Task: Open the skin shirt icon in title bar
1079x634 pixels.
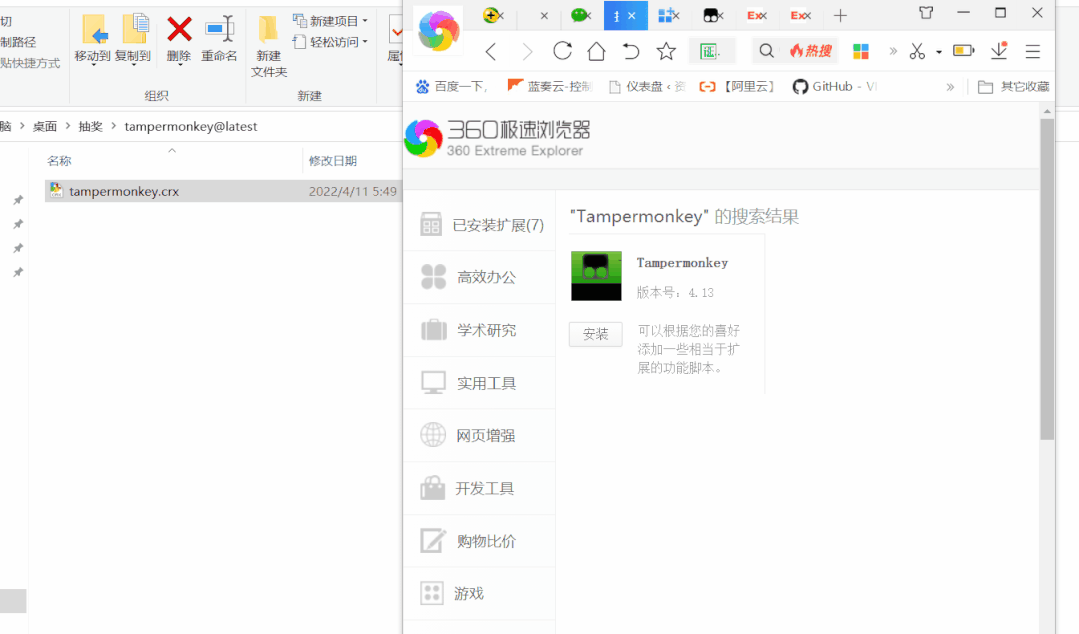Action: (x=926, y=12)
